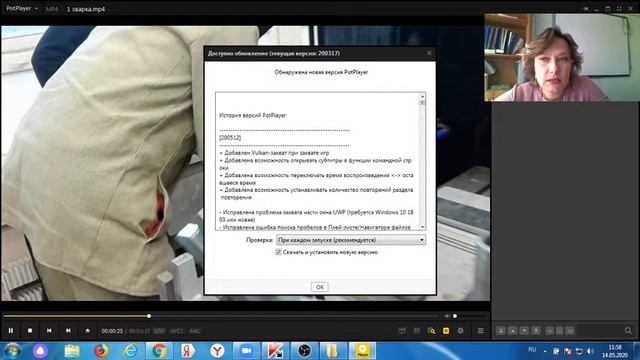Switch to OBS Studio in the taskbar
This screenshot has width=640, height=360.
pos(304,351)
